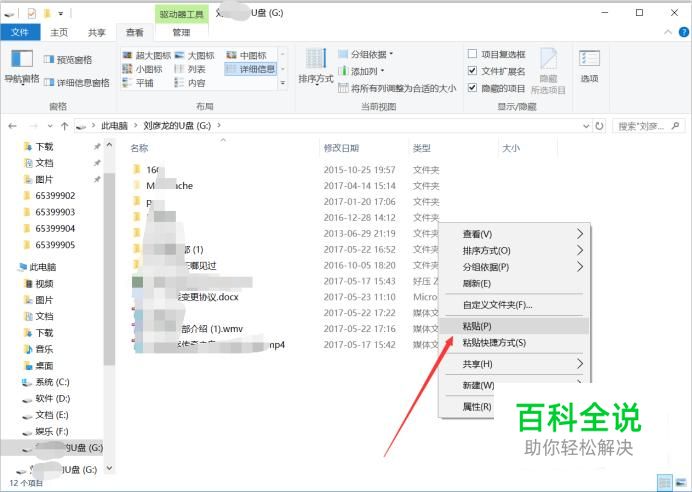
Task: Select 小图标 layout
Action: click(x=142, y=69)
